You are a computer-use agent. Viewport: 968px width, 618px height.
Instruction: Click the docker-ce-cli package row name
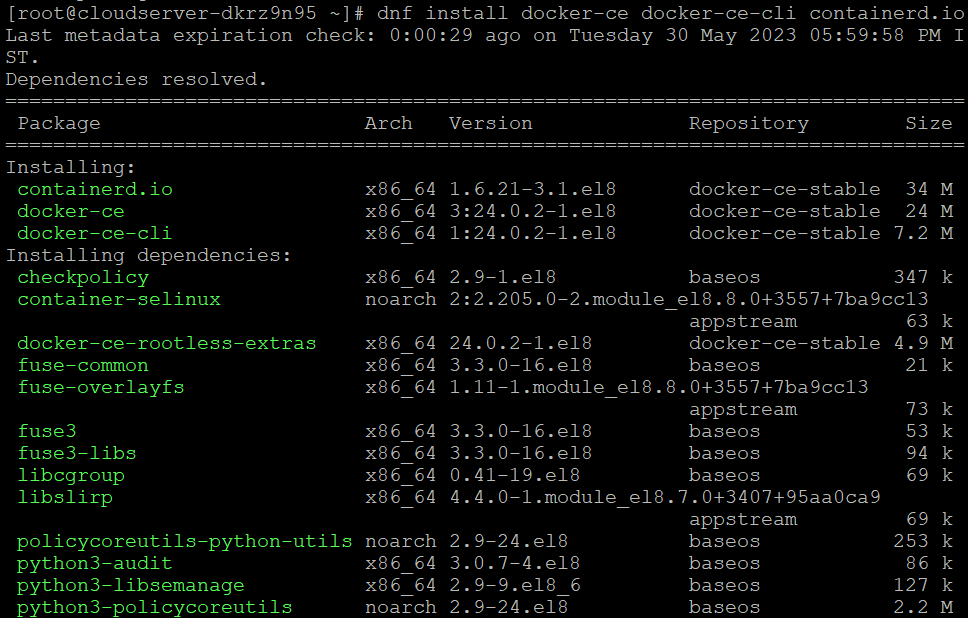coord(94,233)
